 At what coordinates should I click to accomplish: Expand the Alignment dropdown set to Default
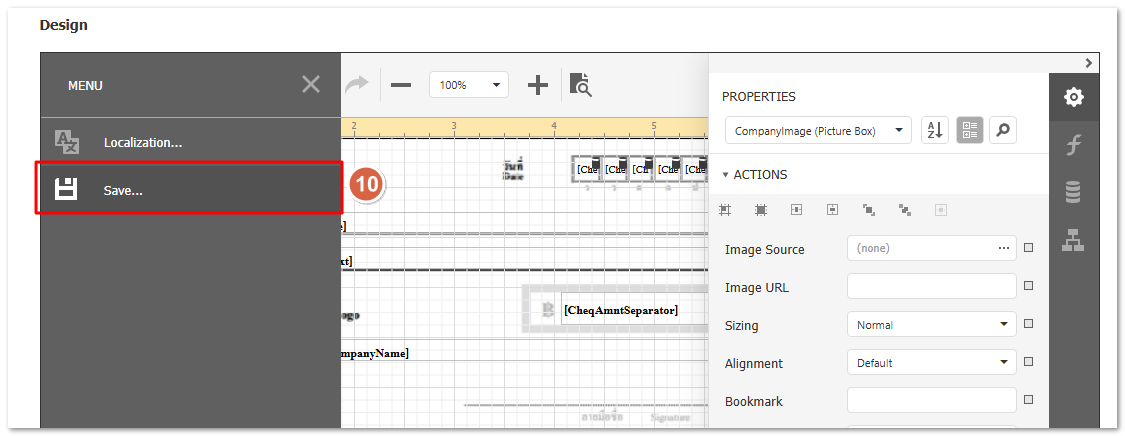(931, 363)
